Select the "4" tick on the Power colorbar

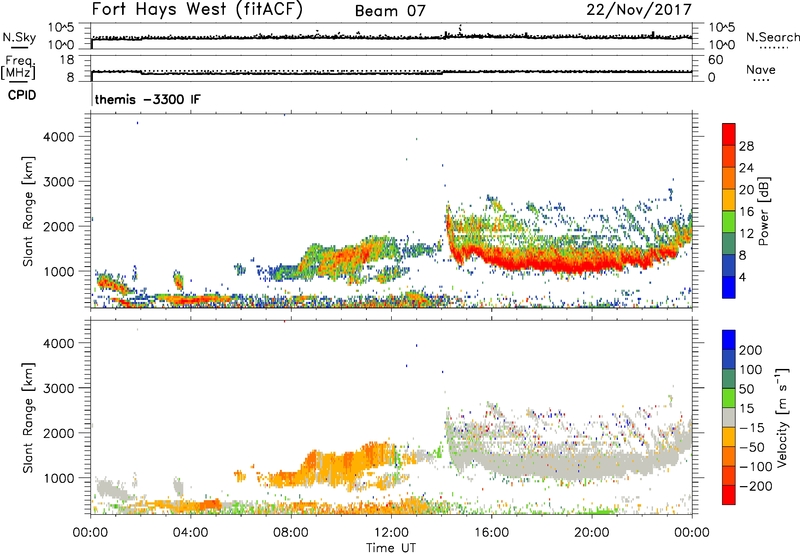click(742, 277)
